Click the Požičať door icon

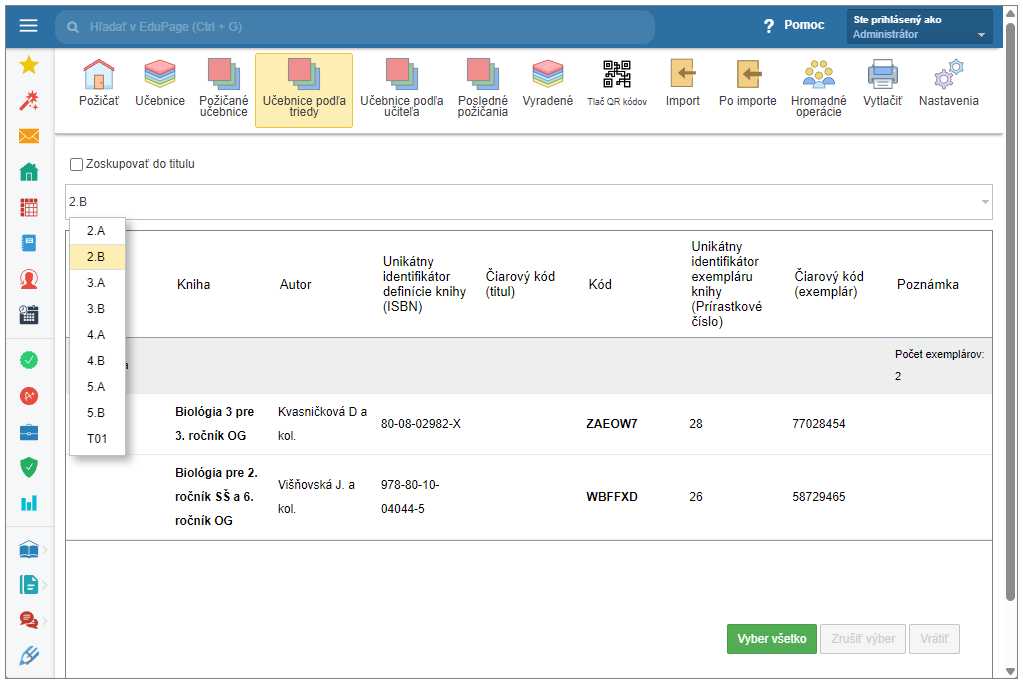(98, 75)
